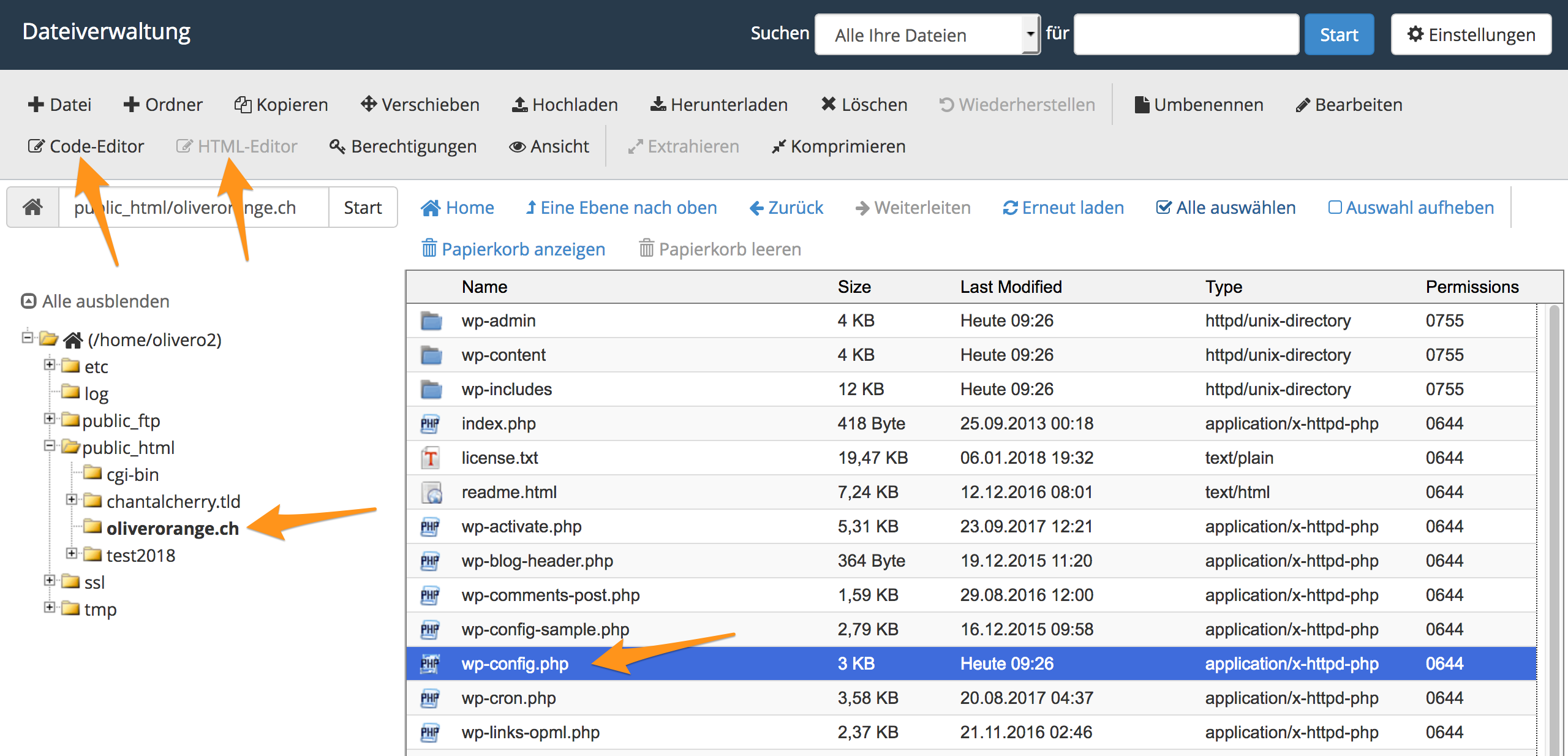Collapse the public_html tree node
The image size is (1568, 756).
50,446
